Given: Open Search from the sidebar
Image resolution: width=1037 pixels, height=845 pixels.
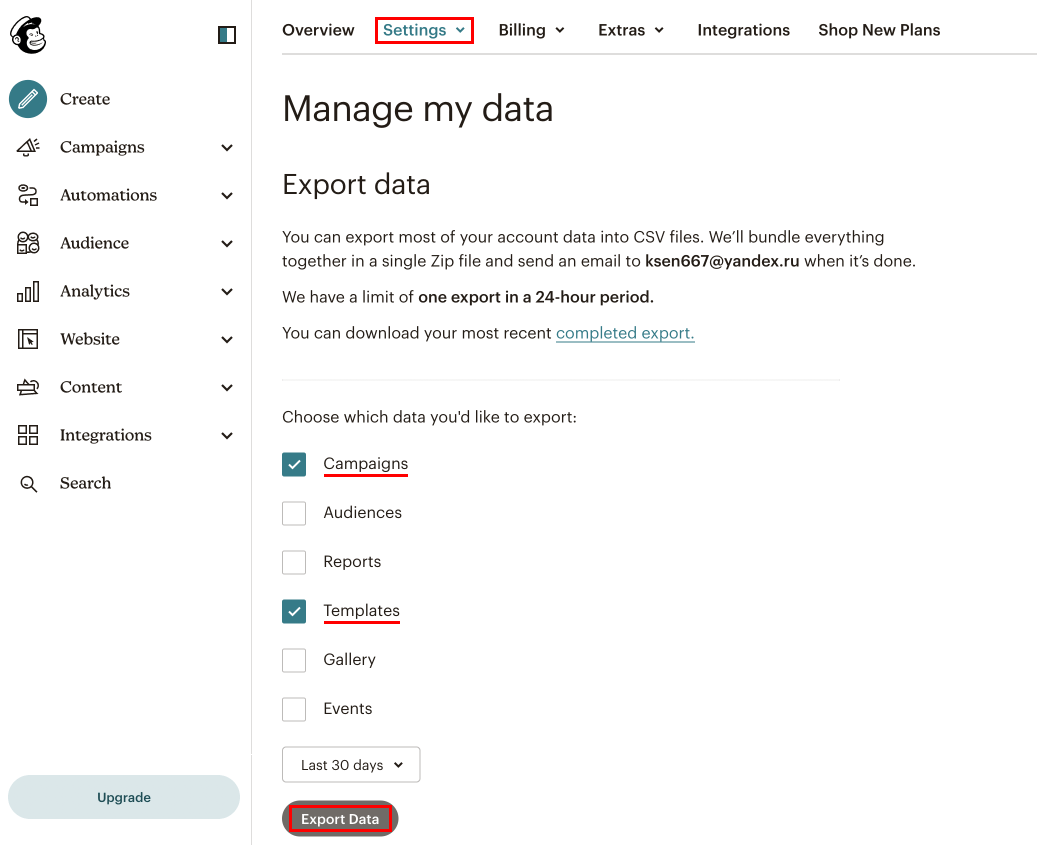Looking at the screenshot, I should (x=27, y=483).
